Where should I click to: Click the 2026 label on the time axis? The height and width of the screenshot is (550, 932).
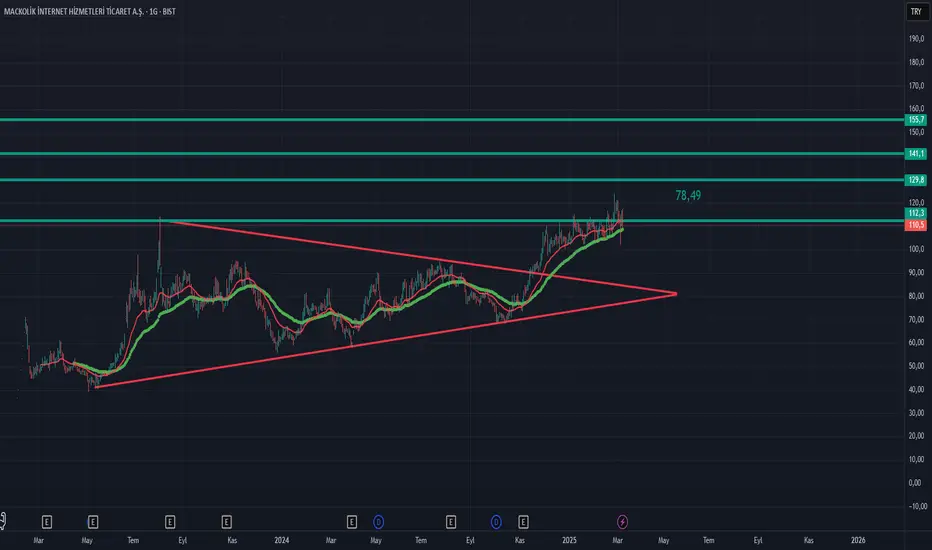tap(858, 540)
